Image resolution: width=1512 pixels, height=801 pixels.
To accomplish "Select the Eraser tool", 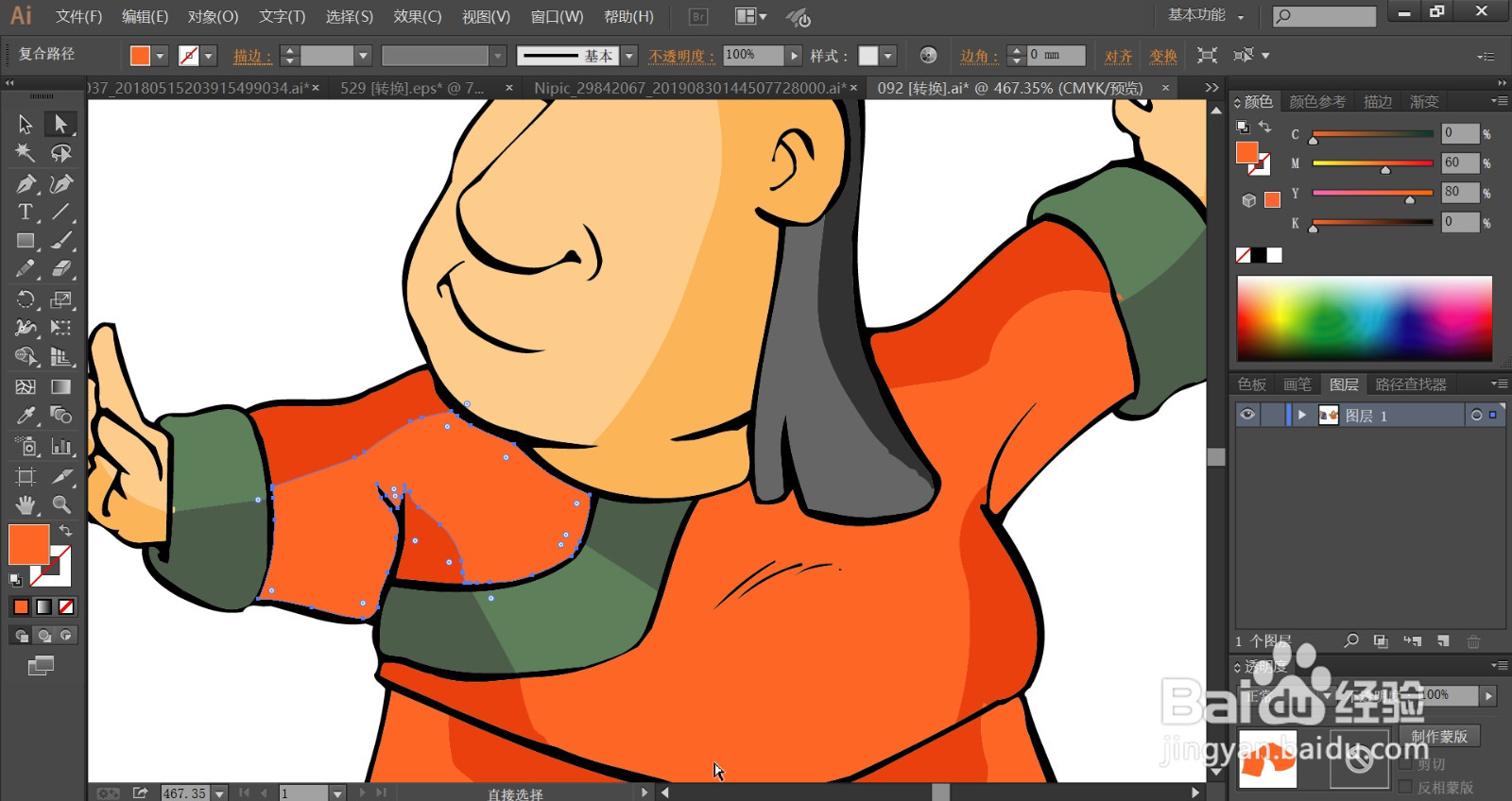I will [60, 269].
